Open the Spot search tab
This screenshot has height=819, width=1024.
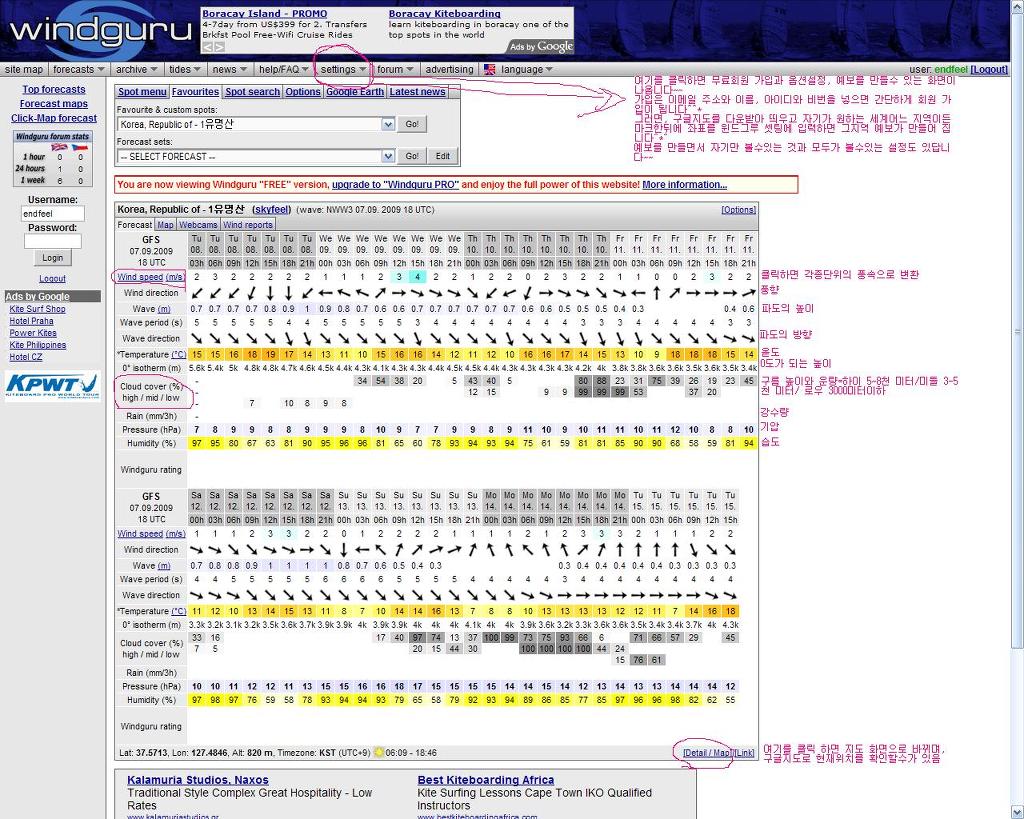[252, 92]
